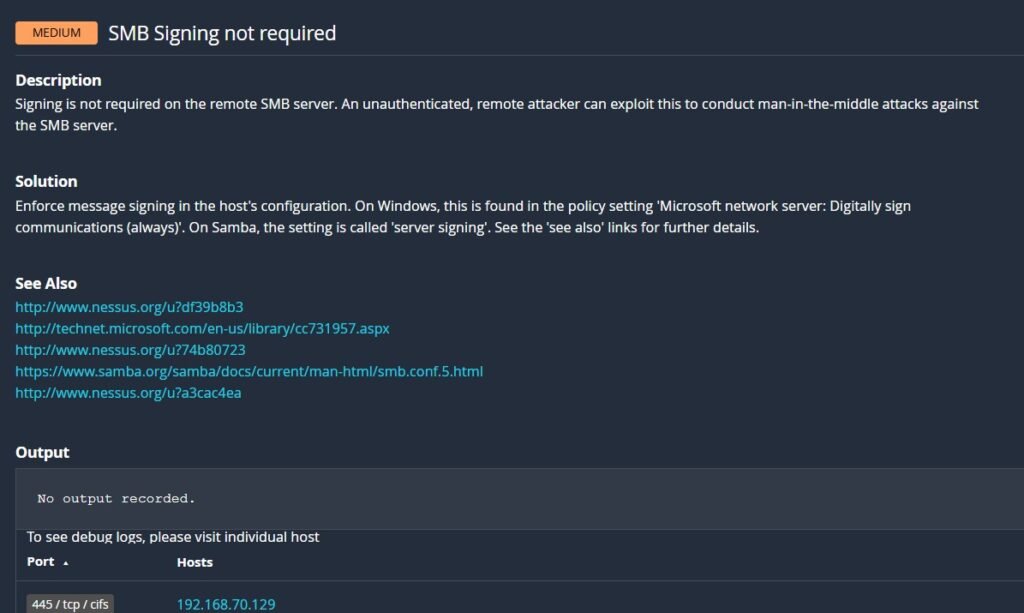Click the 'To see debug logs' note
The image size is (1024, 613).
(173, 537)
